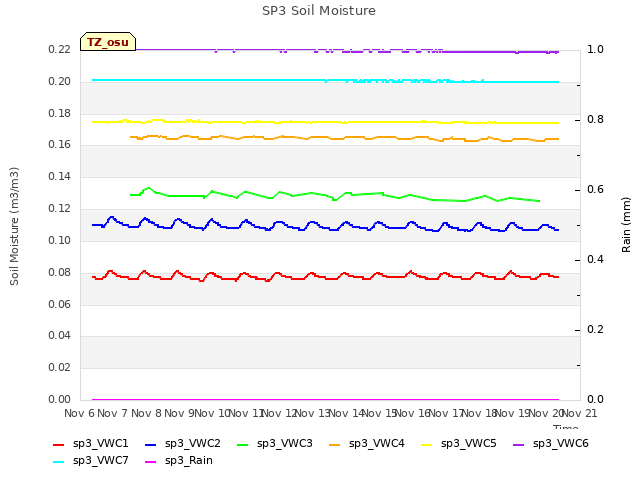Click the 0.04 left axis tick label
This screenshot has width=640, height=480.
coord(59,336)
